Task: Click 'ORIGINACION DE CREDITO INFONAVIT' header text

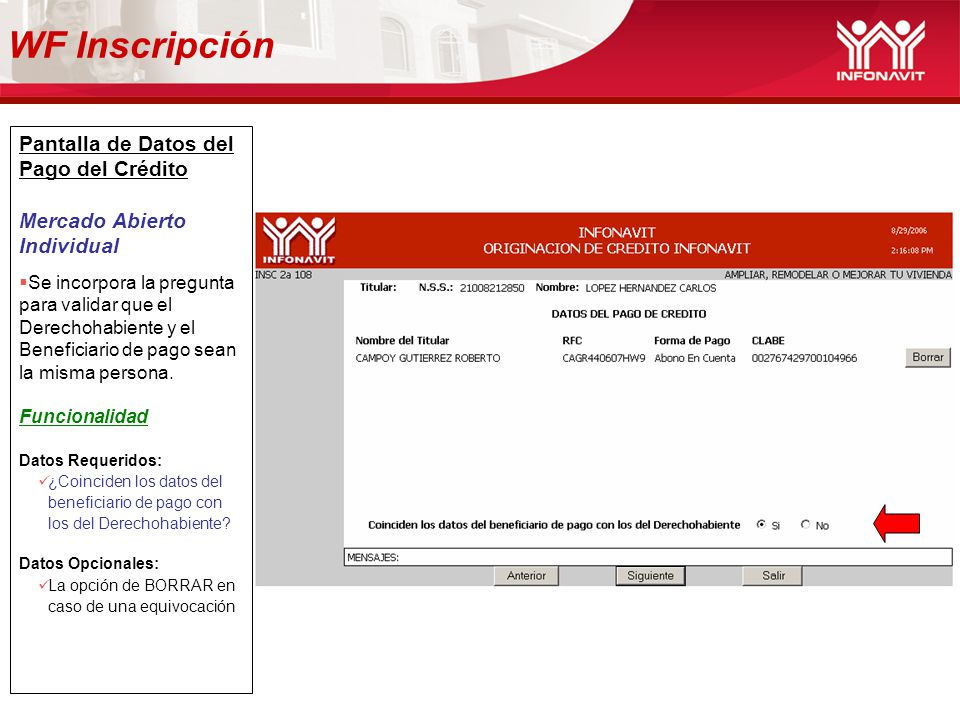Action: click(617, 249)
